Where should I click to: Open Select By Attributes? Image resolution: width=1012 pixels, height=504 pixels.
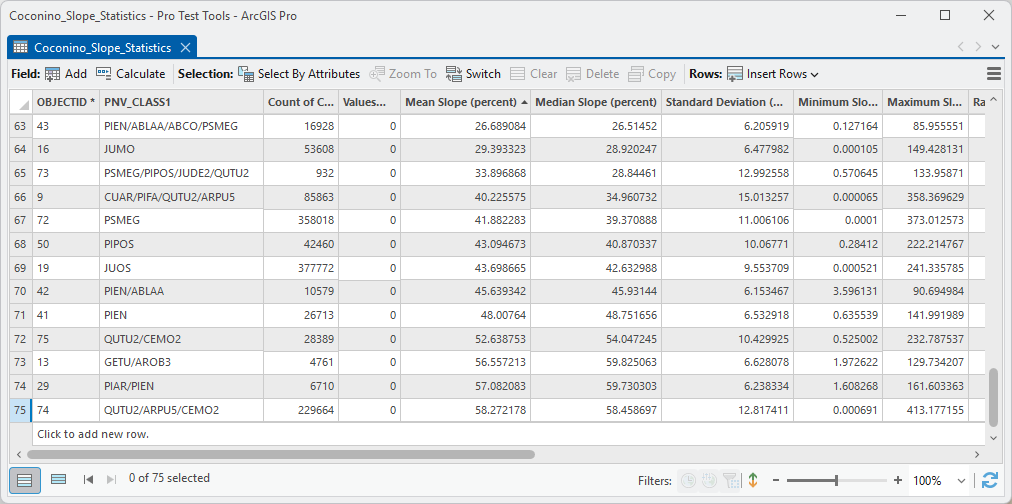[299, 74]
